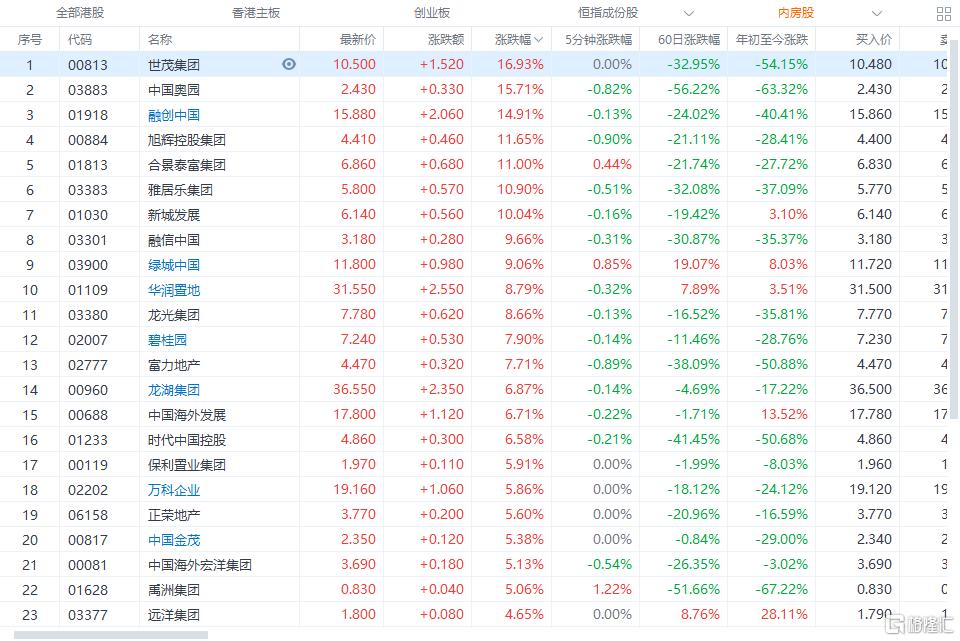This screenshot has height=641, width=960.
Task: Click the 19.07% 60-day change value
Action: click(696, 264)
